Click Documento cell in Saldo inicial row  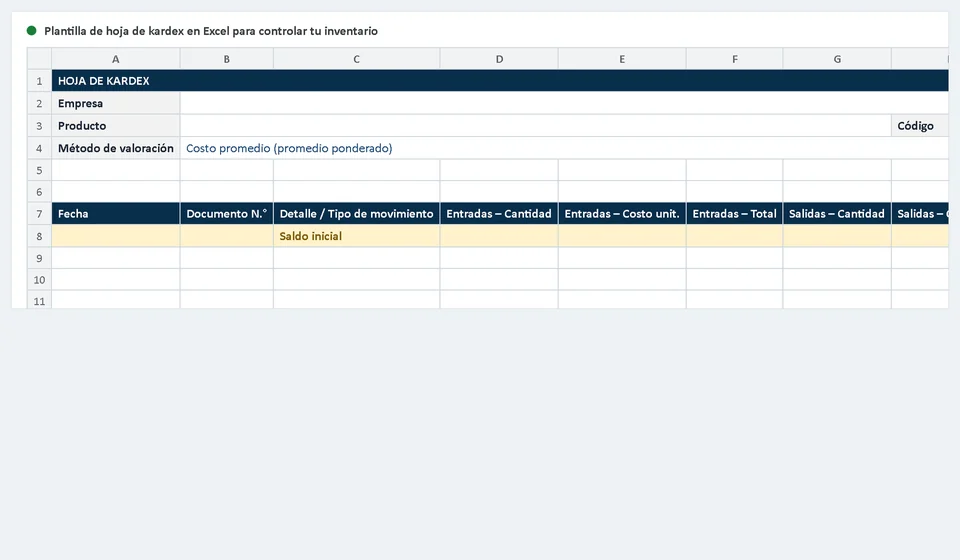click(227, 236)
